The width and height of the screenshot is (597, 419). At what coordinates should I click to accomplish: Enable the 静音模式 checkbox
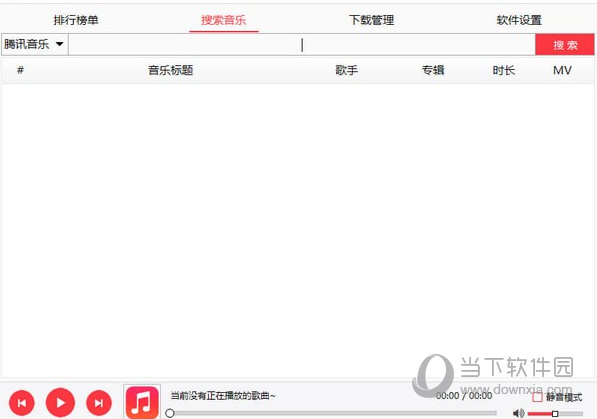pos(537,397)
